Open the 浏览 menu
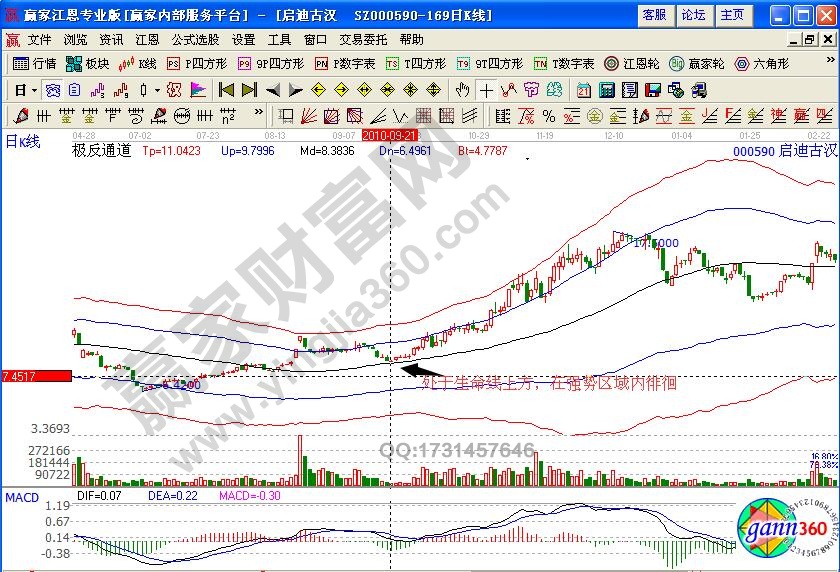This screenshot has width=840, height=572. coord(76,40)
